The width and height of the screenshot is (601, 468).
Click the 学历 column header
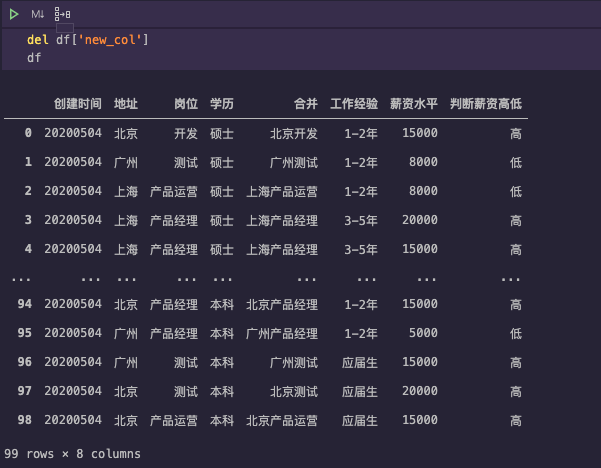(x=222, y=104)
